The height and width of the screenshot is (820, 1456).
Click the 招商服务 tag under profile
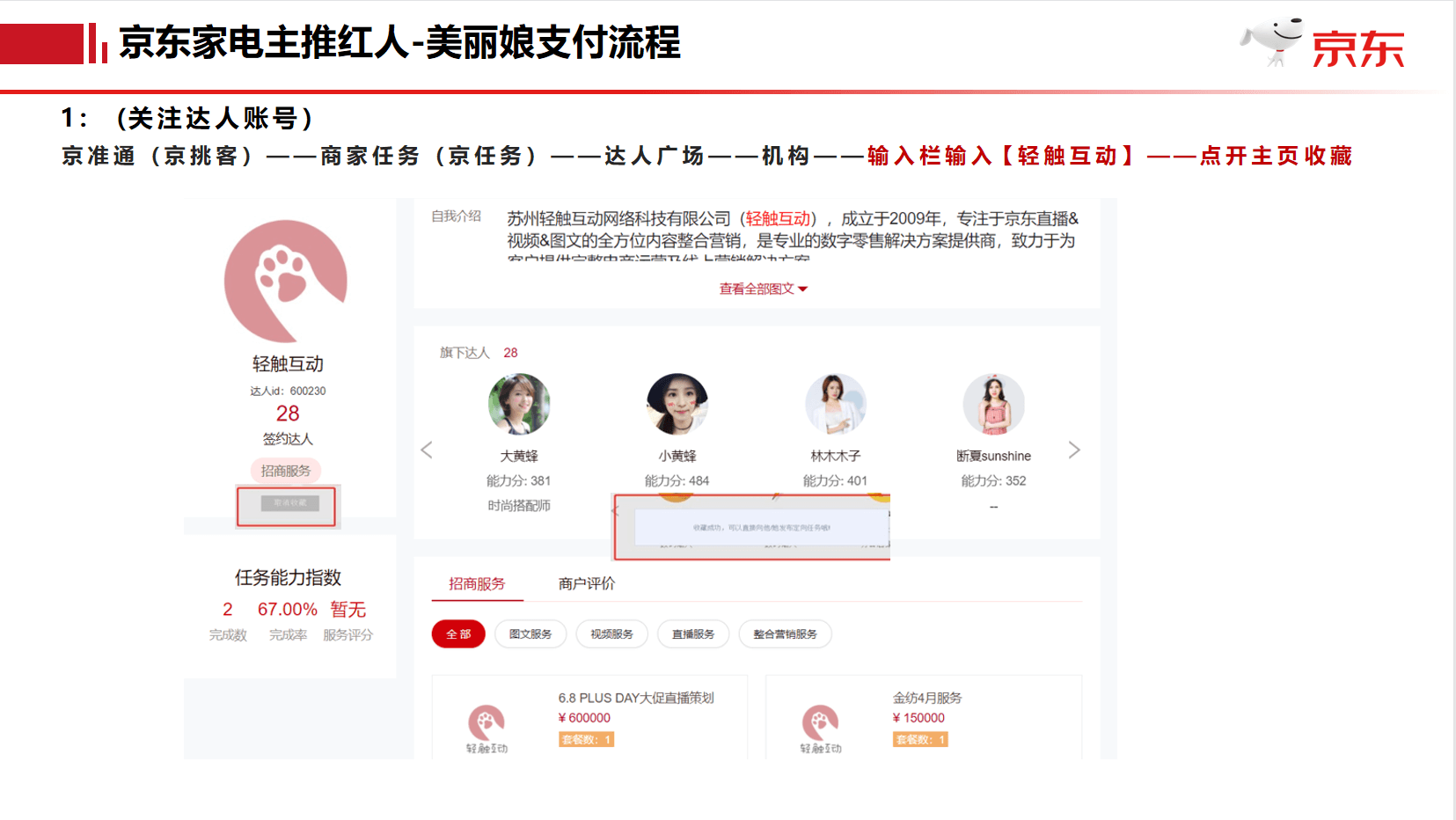tap(286, 471)
